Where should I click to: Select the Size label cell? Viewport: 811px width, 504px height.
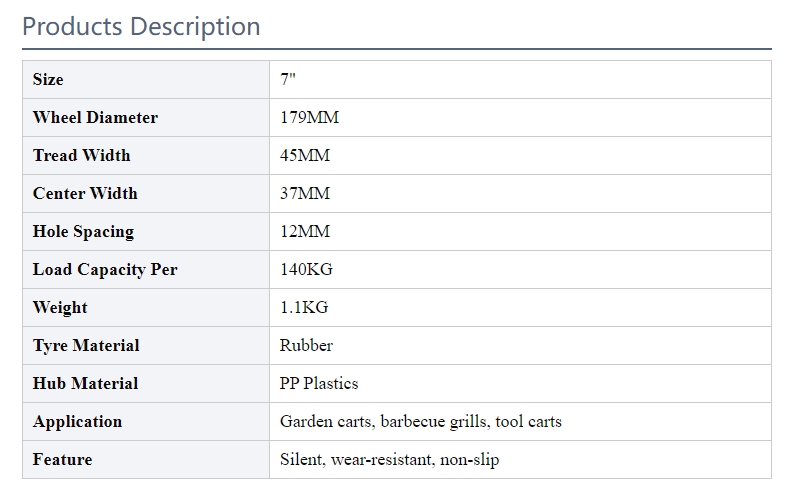coord(146,80)
